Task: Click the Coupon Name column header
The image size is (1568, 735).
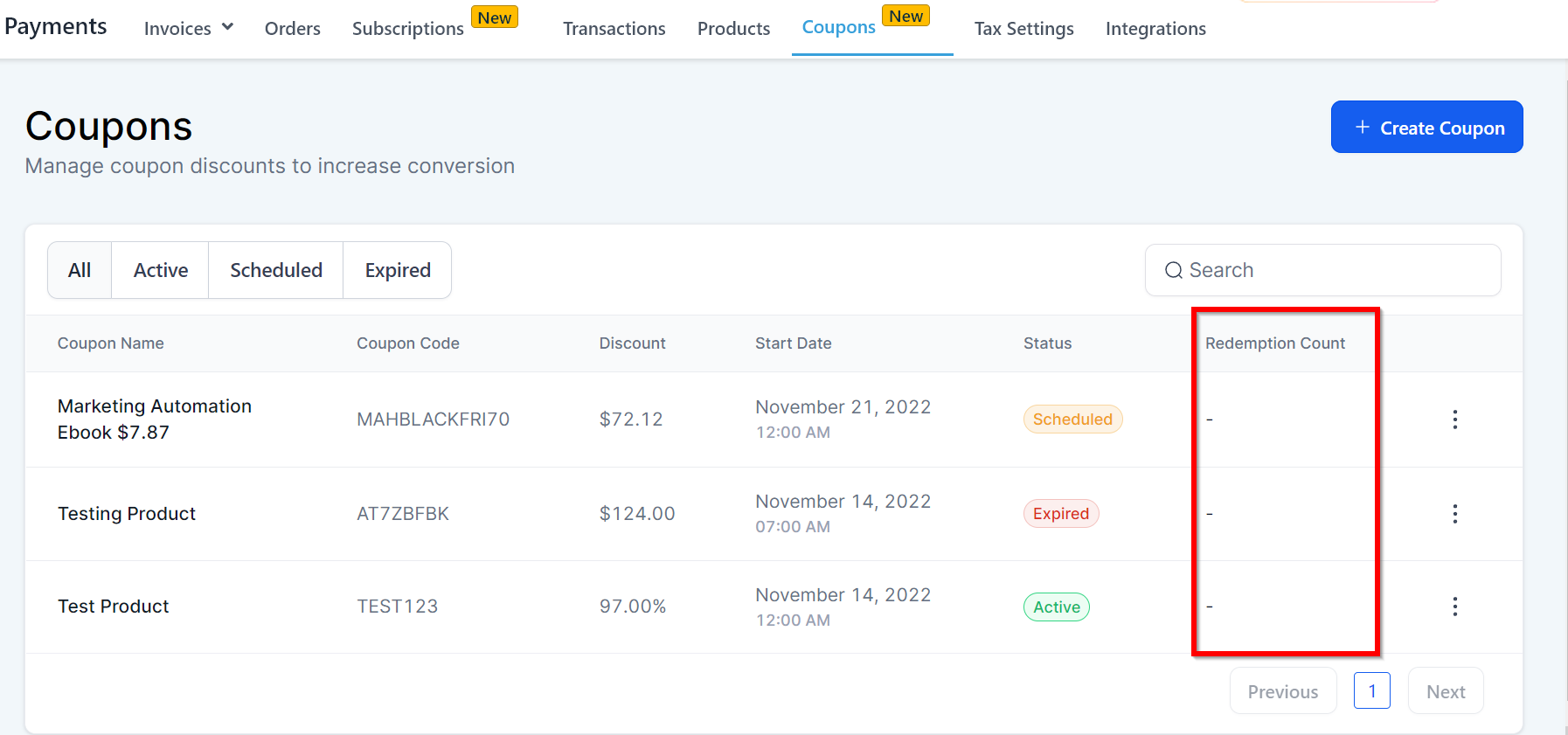Action: click(111, 343)
